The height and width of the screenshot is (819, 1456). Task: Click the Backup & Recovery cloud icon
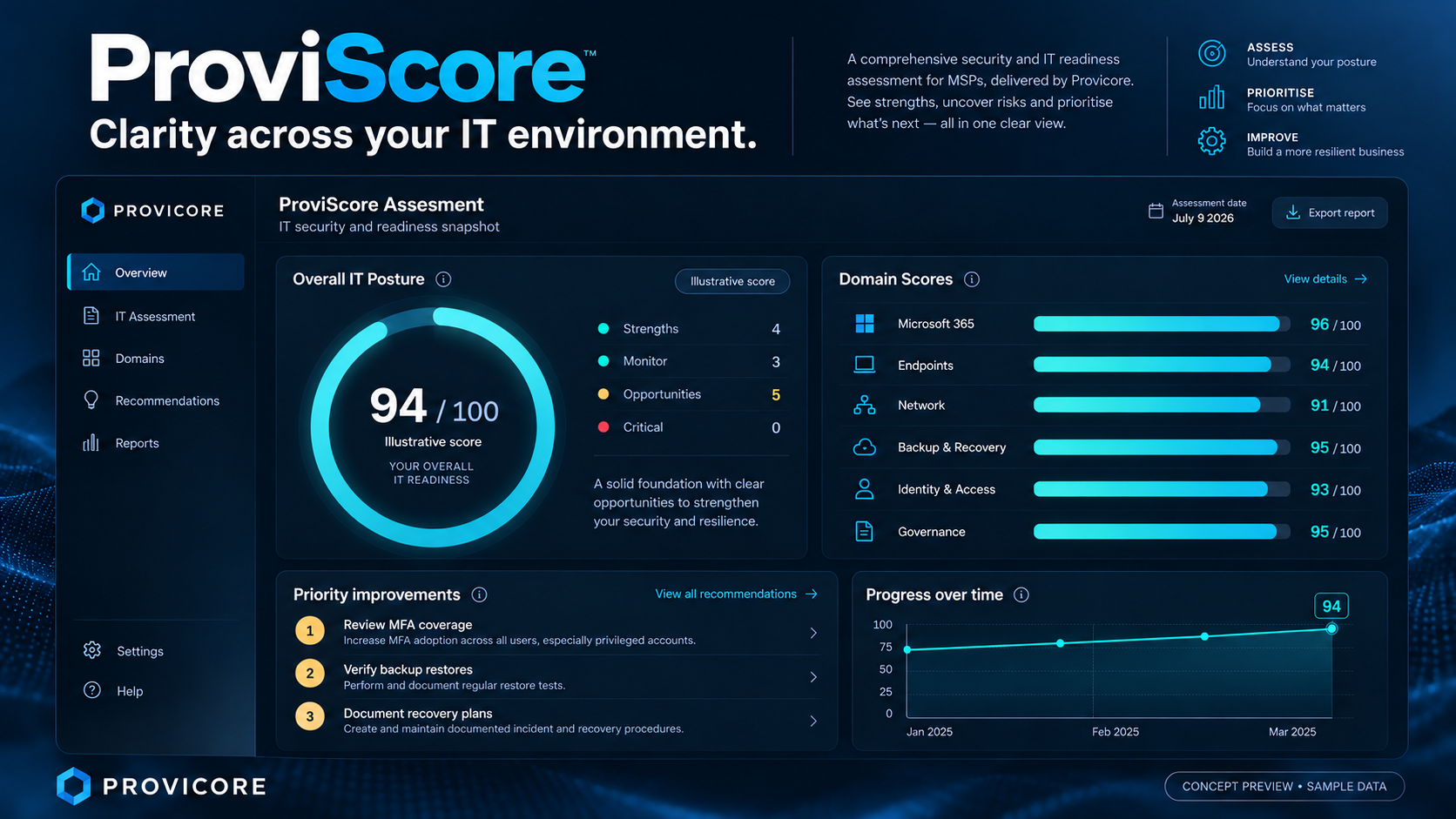pos(865,447)
